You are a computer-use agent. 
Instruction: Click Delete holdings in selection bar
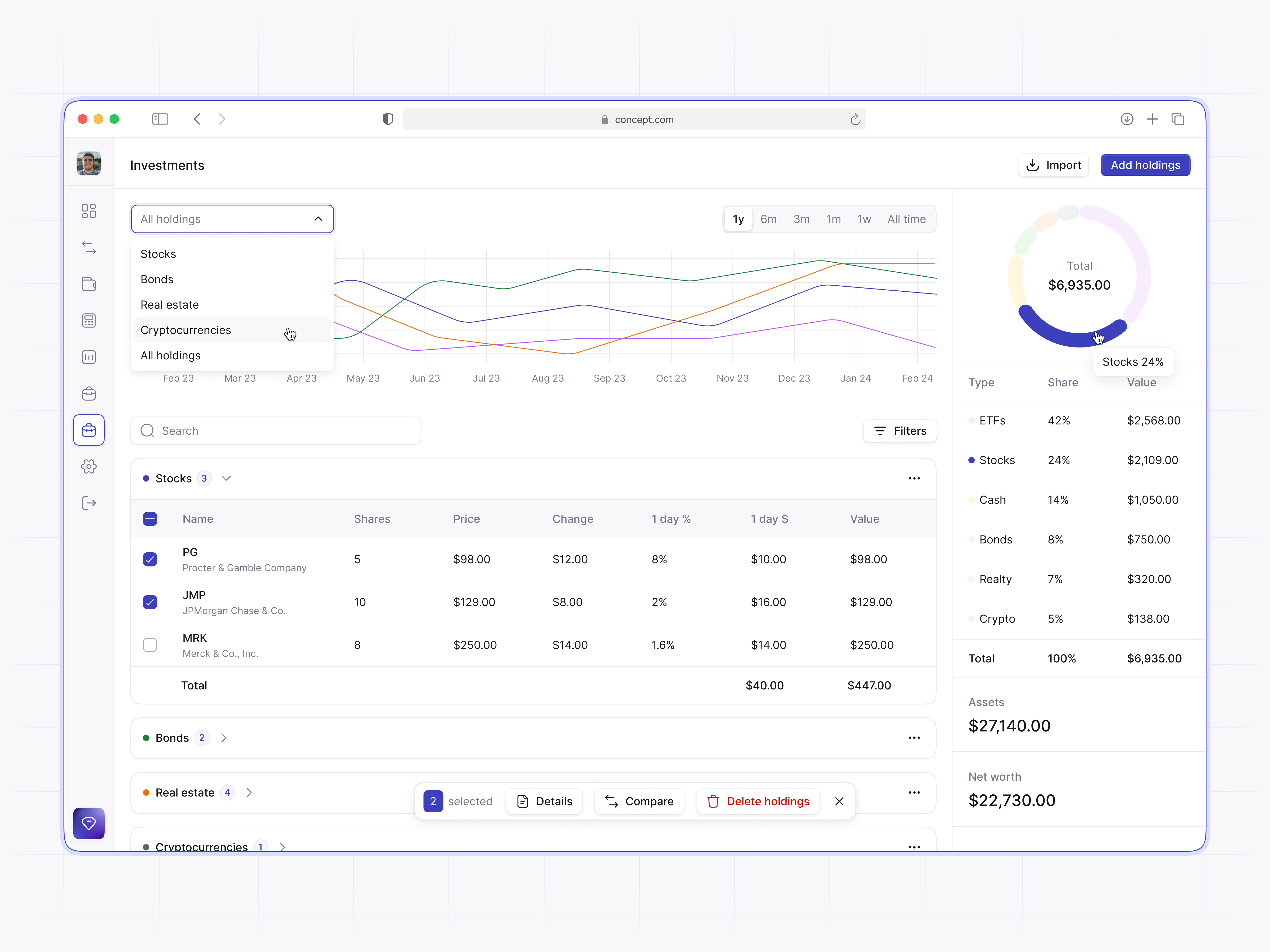(758, 801)
